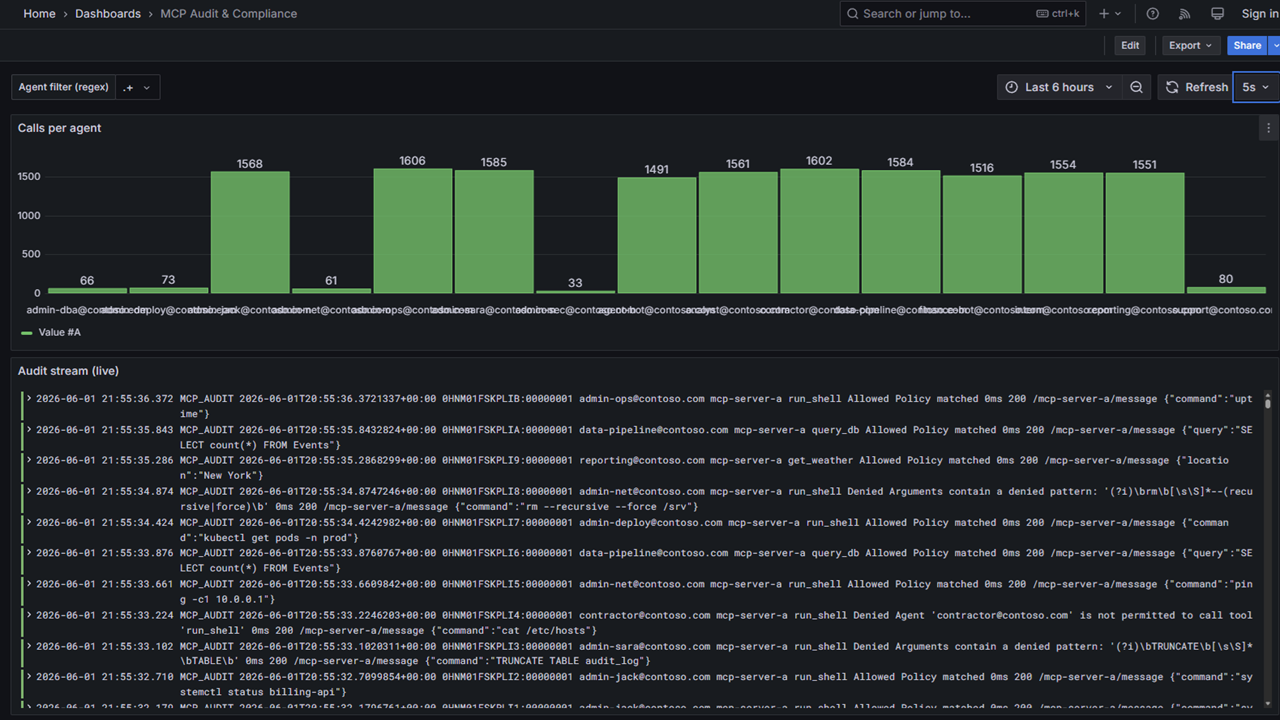Click the plus add new icon

tap(1110, 14)
